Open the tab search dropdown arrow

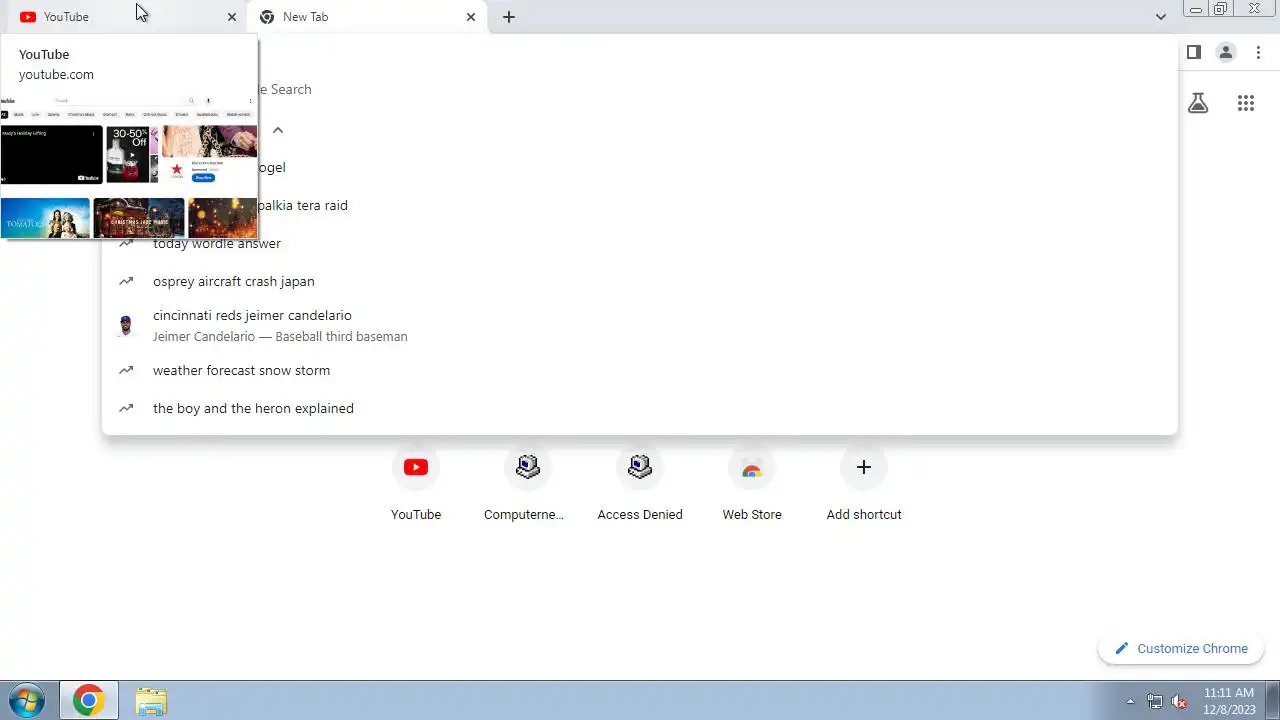[x=1161, y=17]
